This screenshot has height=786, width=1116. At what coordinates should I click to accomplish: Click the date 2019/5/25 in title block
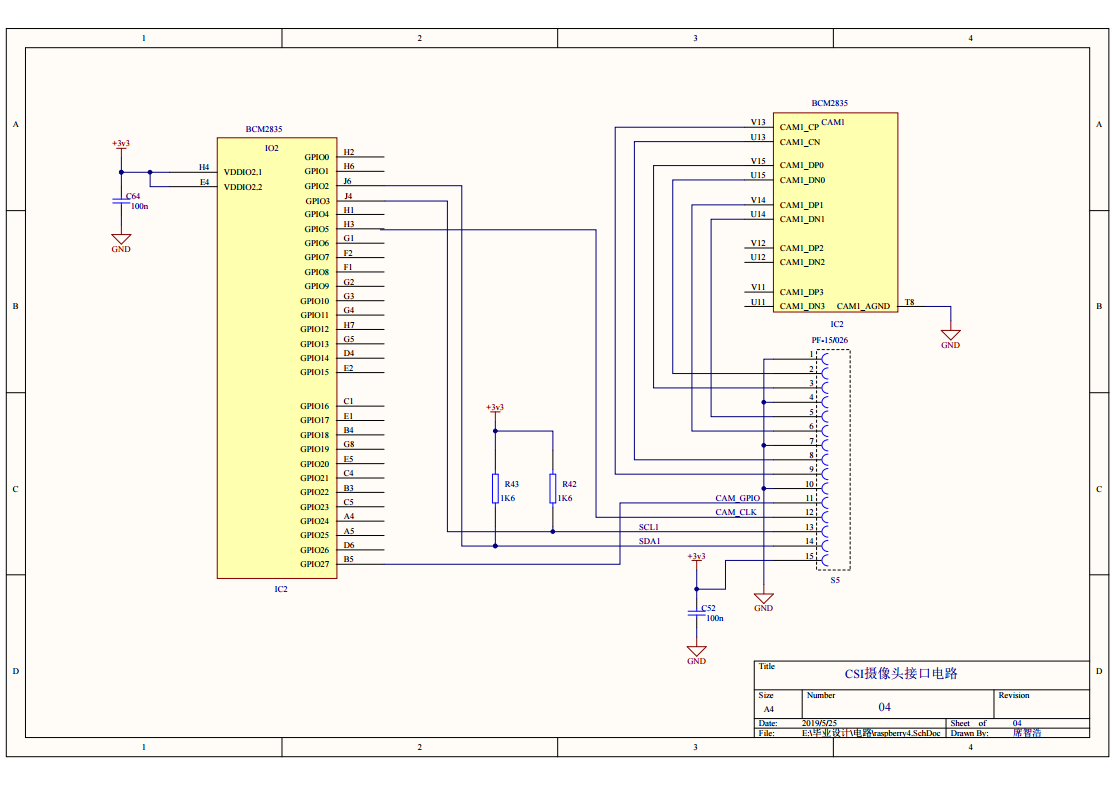tap(819, 723)
